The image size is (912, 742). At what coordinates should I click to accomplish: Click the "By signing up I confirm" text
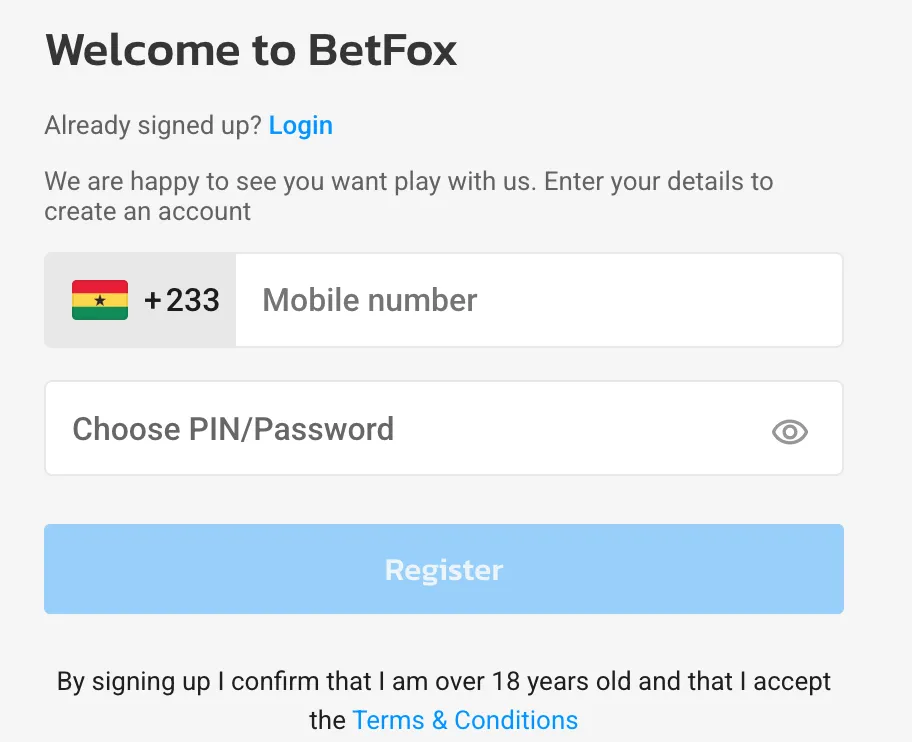pyautogui.click(x=190, y=682)
